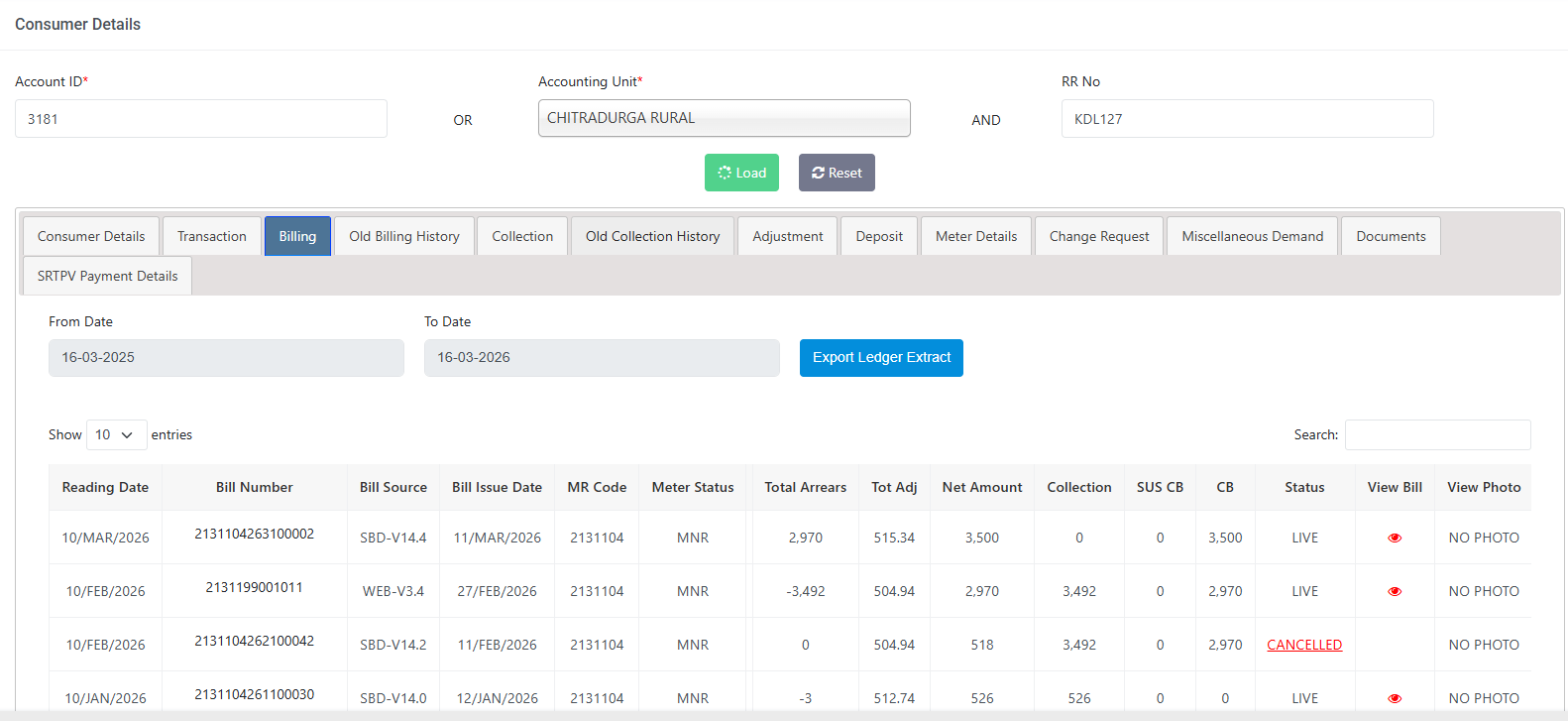Click the table Search box
Screen dimensions: 1568x721
click(1436, 434)
